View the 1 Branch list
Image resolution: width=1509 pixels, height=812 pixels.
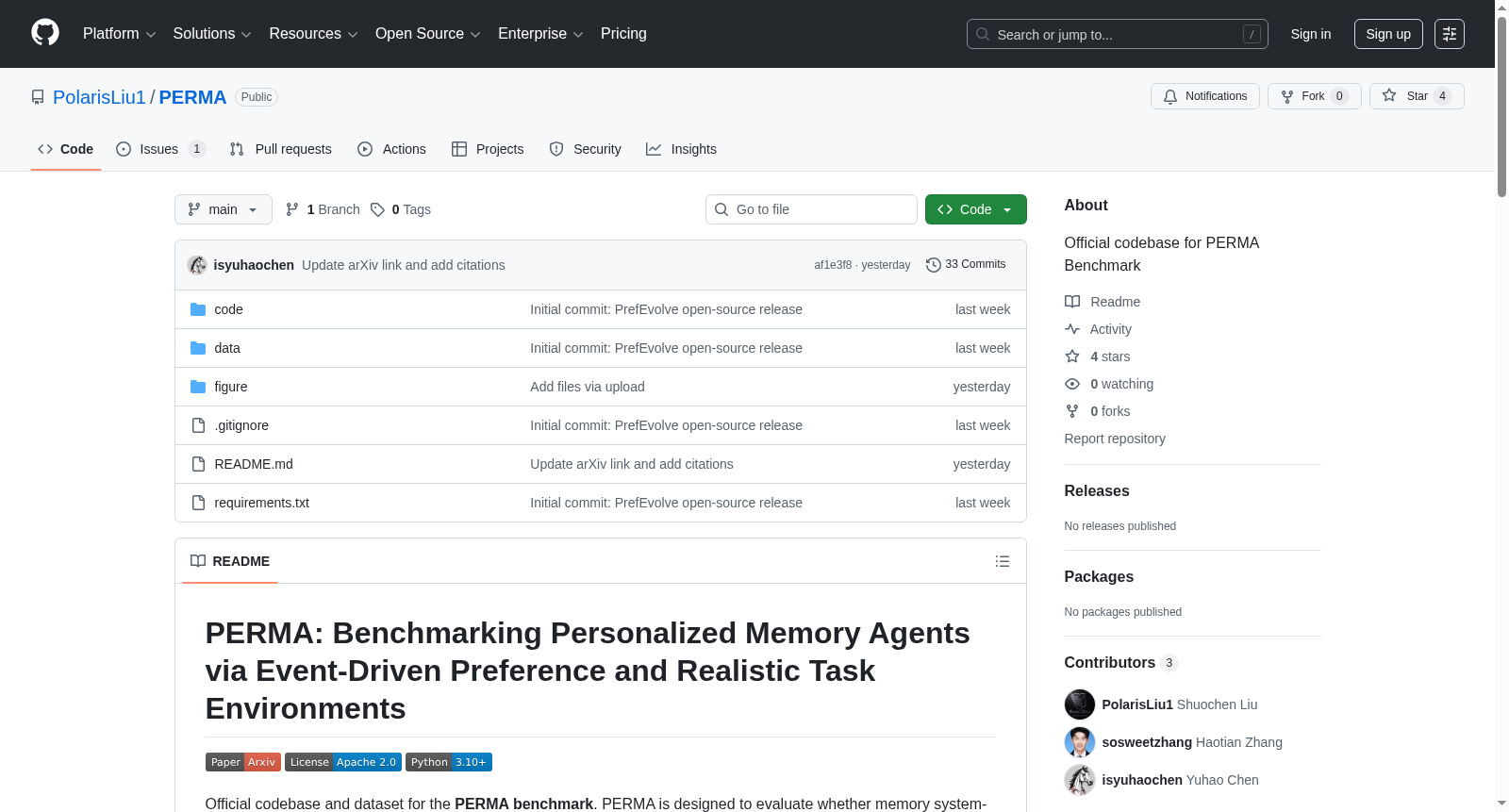coord(323,209)
